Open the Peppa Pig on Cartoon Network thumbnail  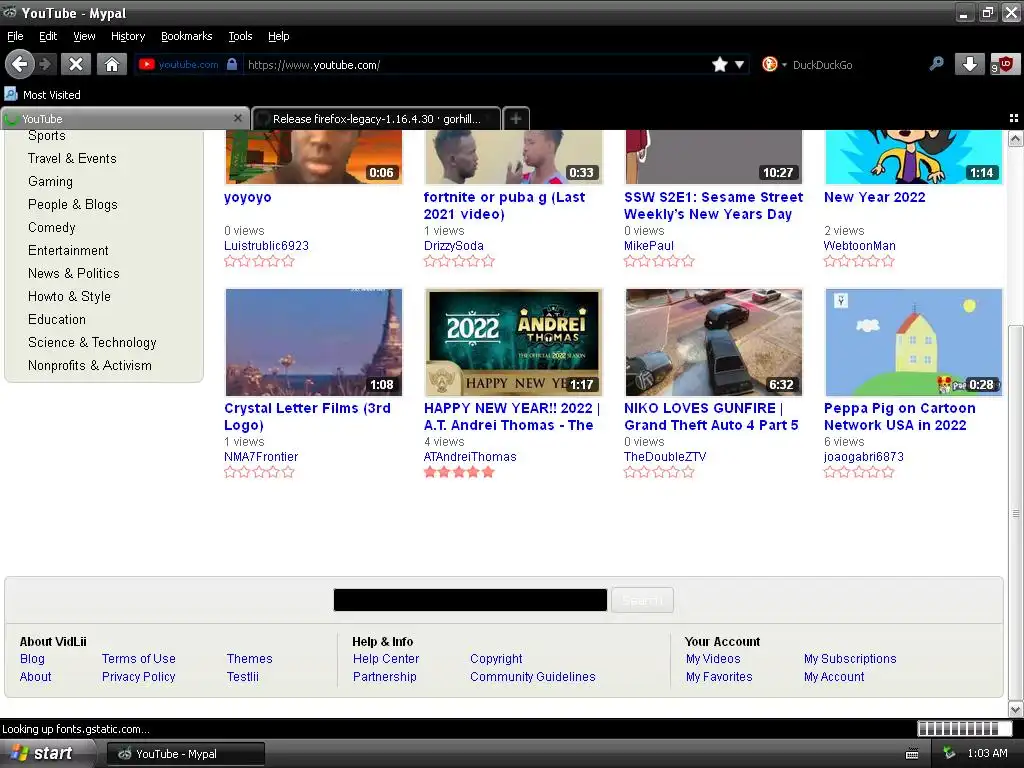(914, 342)
